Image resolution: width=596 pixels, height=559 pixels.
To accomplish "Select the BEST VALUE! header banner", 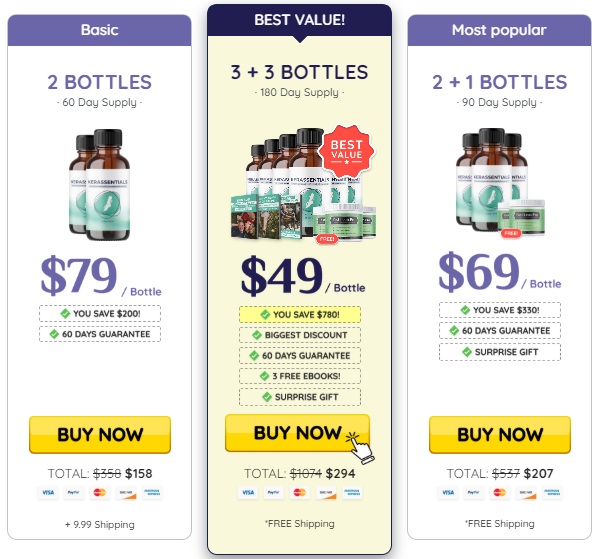I will pyautogui.click(x=300, y=21).
